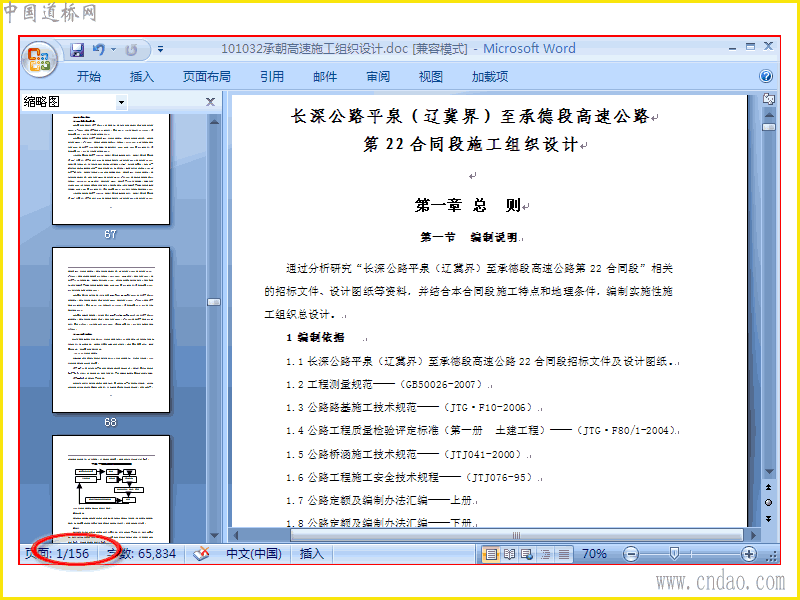800x600 pixels.
Task: Switch to Draft view button
Action: click(564, 554)
